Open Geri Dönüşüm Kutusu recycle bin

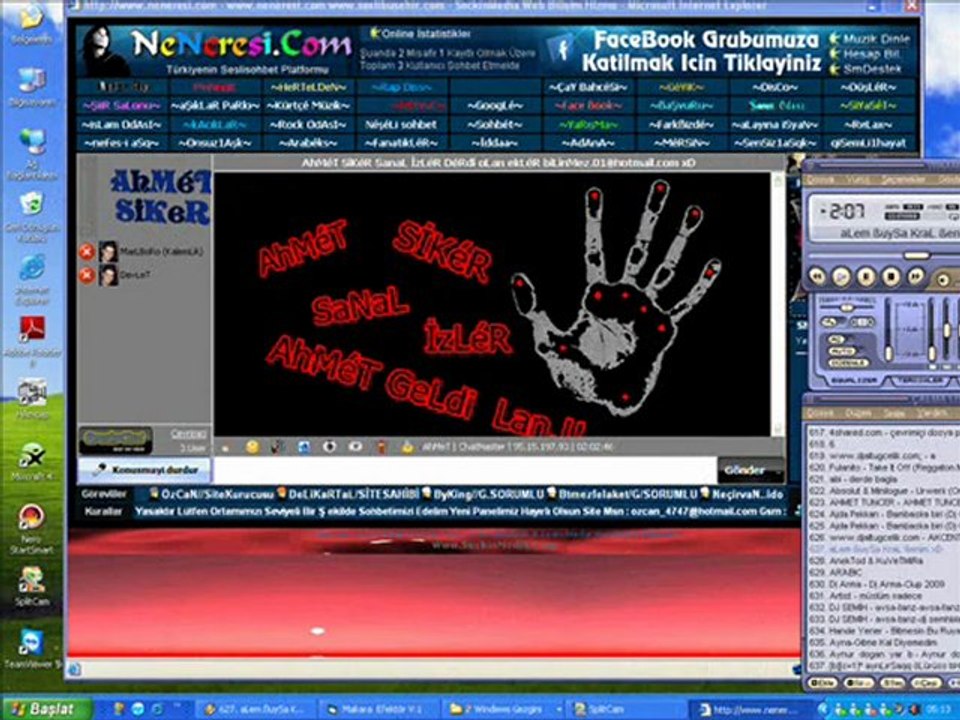click(32, 216)
